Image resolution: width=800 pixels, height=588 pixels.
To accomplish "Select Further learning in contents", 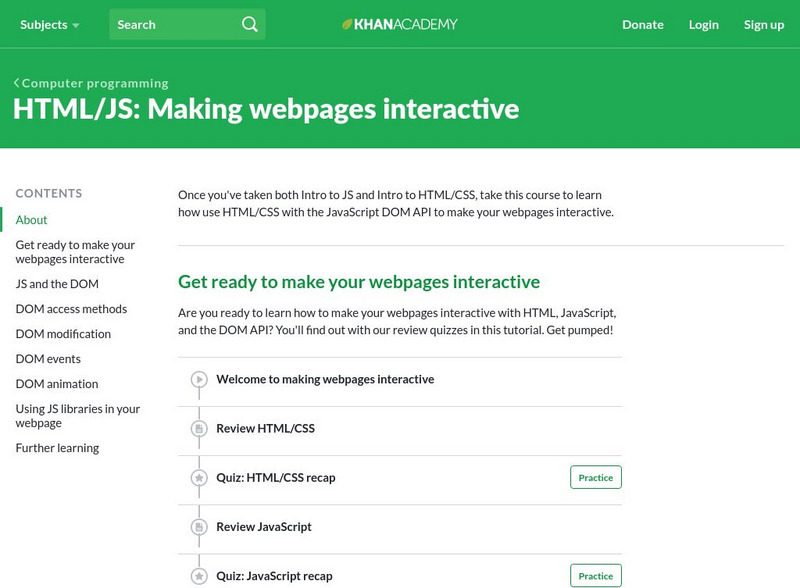I will pyautogui.click(x=57, y=448).
